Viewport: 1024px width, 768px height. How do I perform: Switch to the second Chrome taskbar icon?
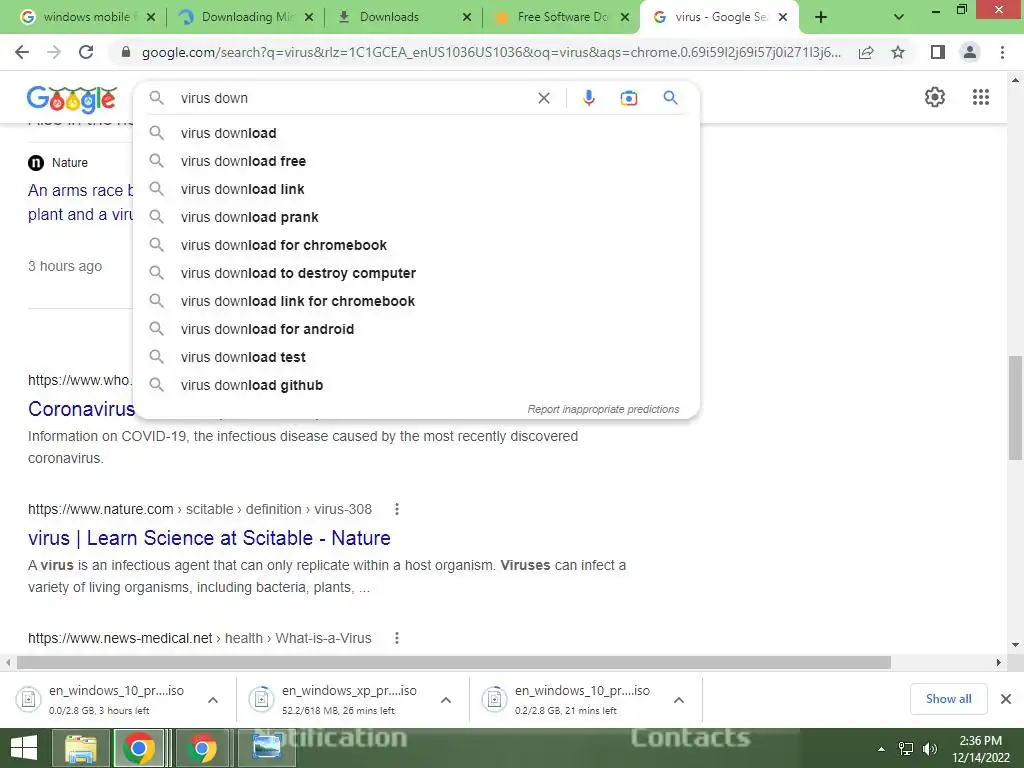(202, 748)
